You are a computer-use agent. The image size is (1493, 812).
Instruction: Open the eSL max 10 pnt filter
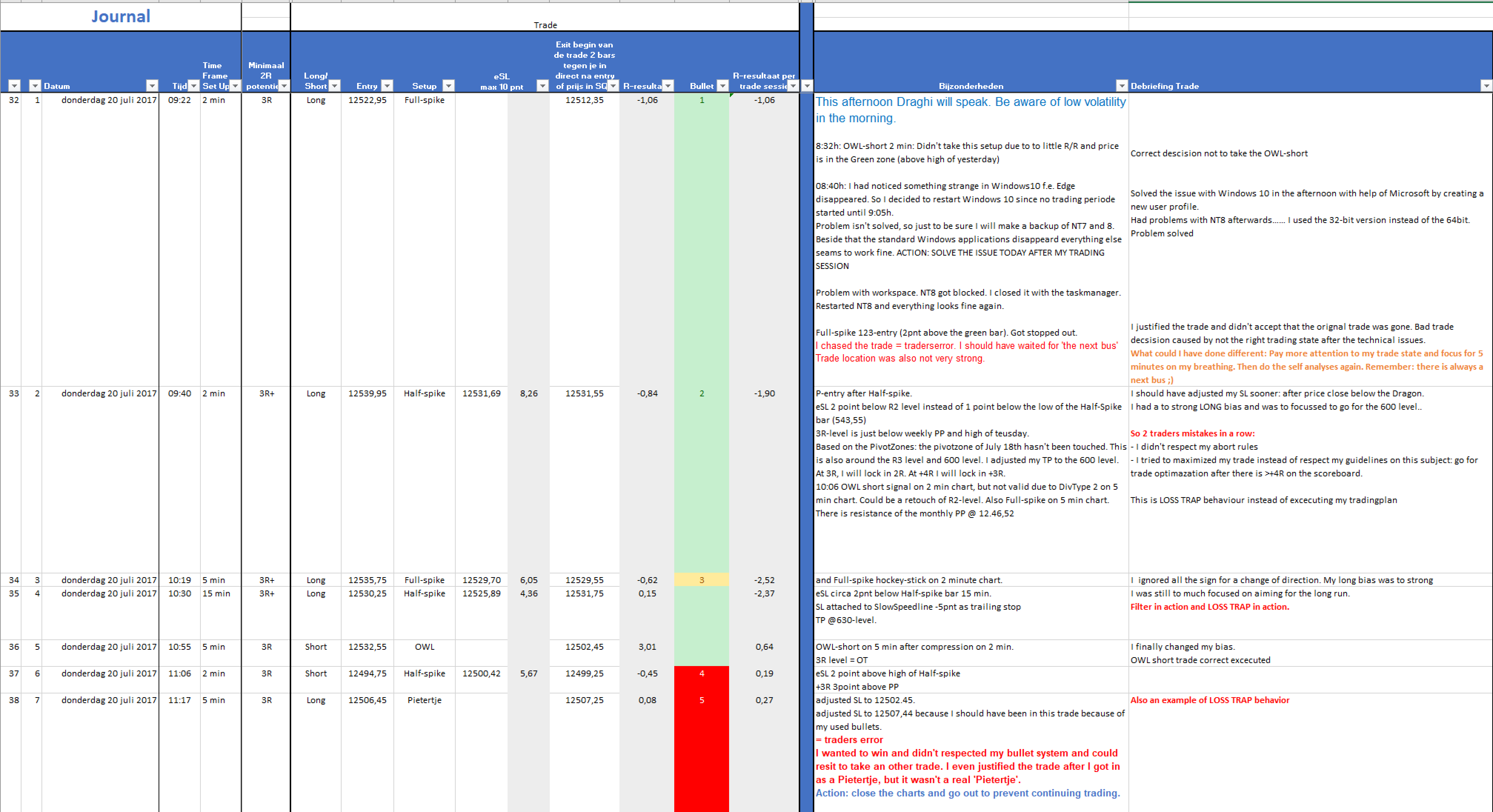click(x=542, y=86)
